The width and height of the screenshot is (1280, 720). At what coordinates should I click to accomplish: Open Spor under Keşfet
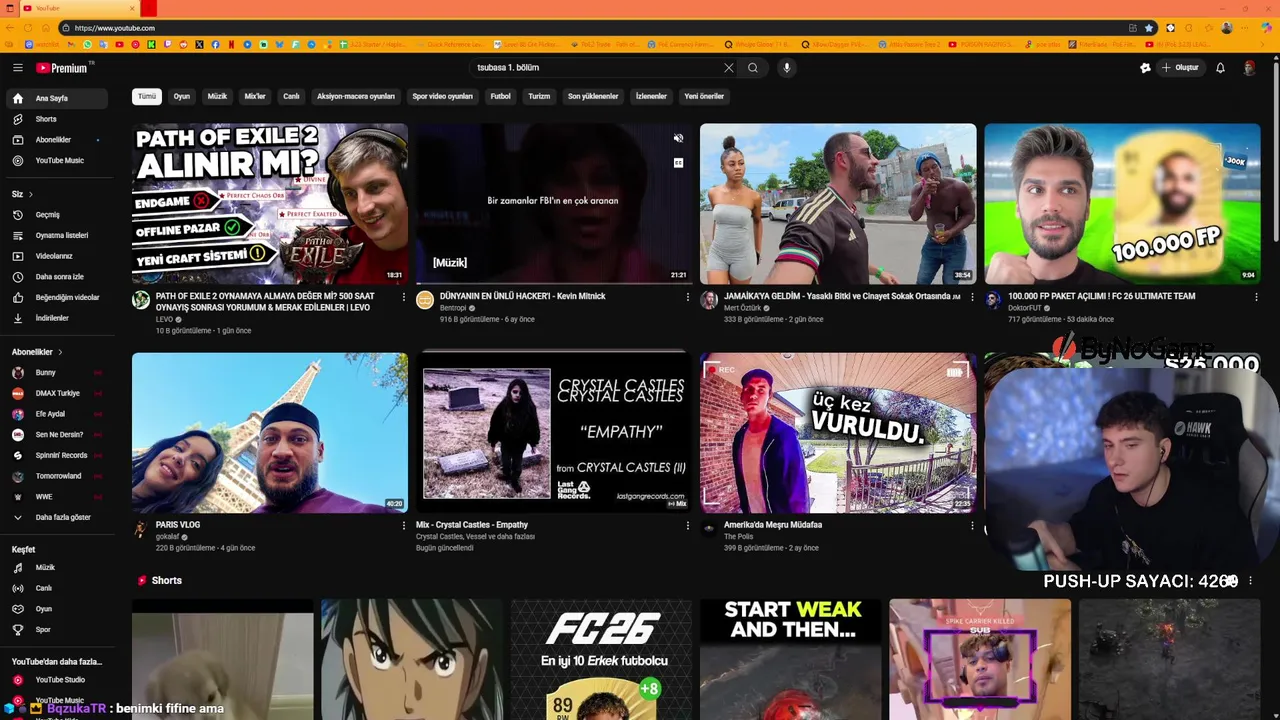pos(56,629)
